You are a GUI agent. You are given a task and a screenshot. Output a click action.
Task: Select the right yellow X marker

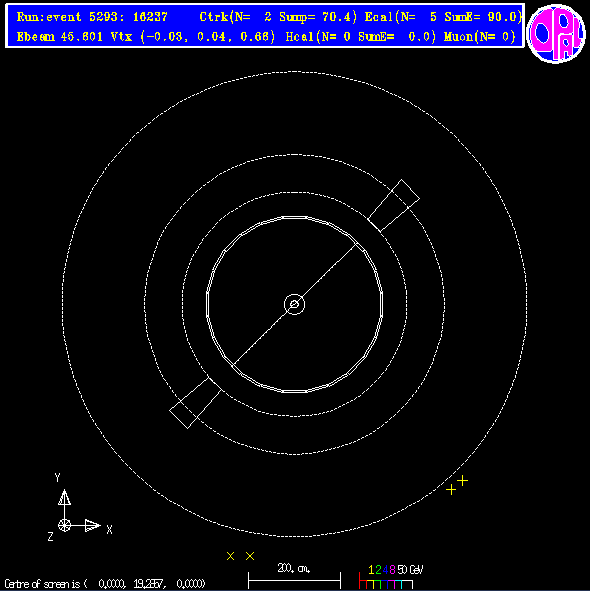250,556
